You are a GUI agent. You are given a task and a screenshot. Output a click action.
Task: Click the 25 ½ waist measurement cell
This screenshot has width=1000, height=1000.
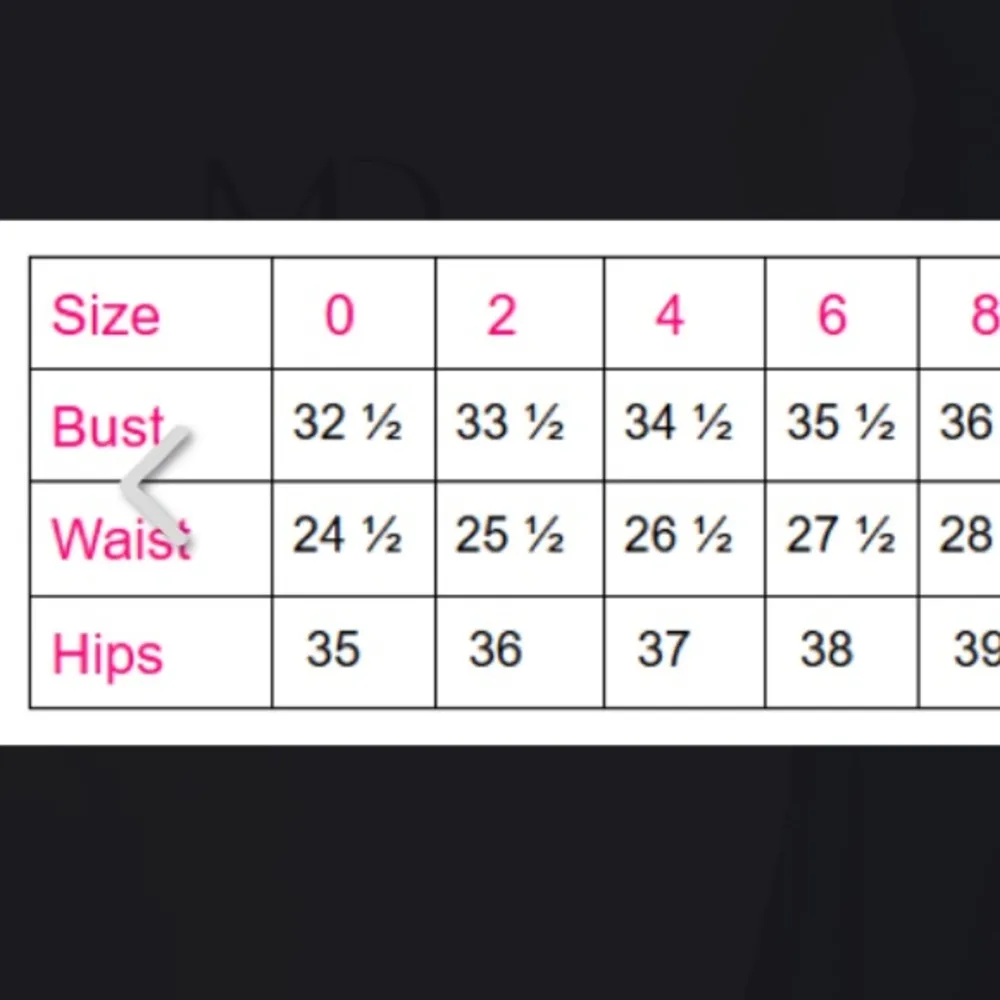[x=510, y=537]
